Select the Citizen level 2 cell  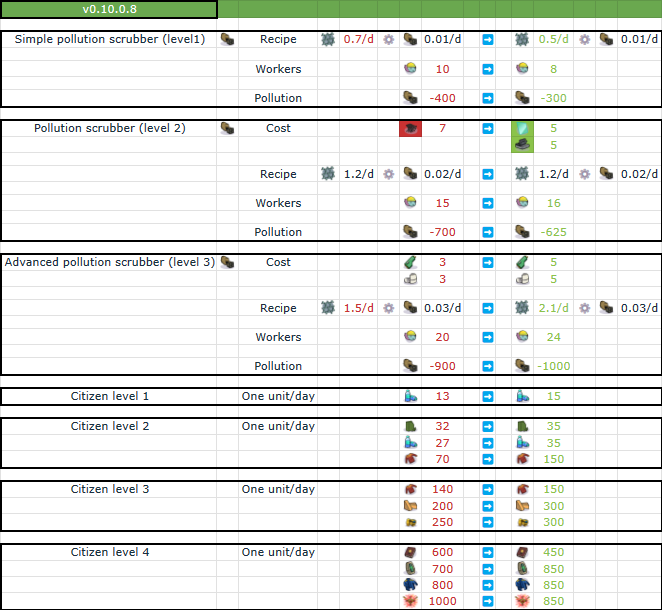tap(109, 426)
